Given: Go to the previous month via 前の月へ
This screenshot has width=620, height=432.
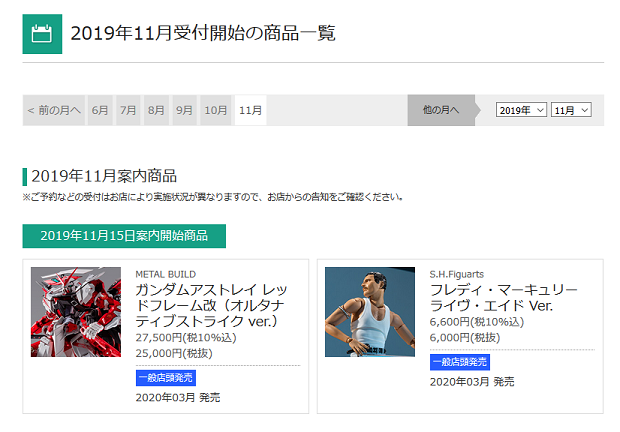Looking at the screenshot, I should point(54,110).
